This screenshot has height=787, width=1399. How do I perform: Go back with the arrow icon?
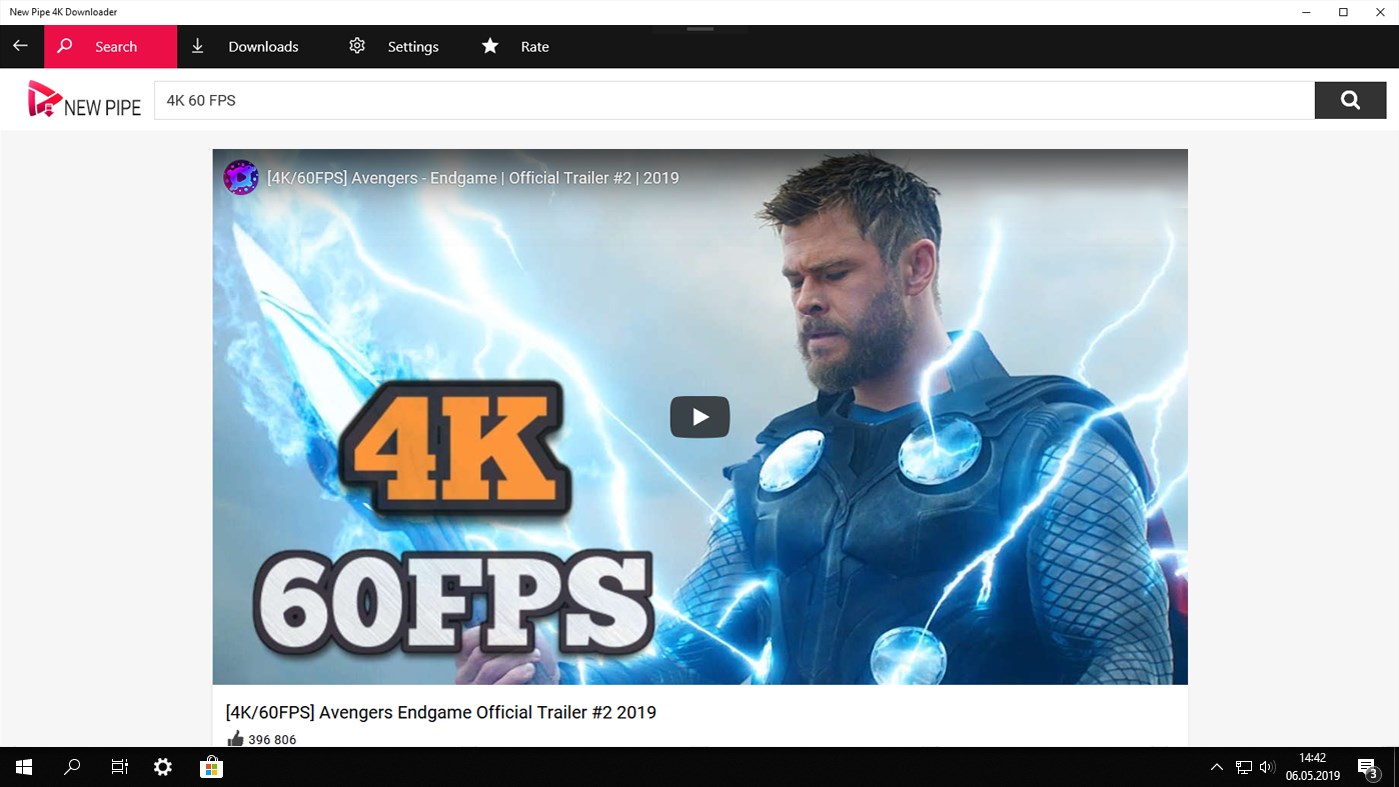click(20, 46)
